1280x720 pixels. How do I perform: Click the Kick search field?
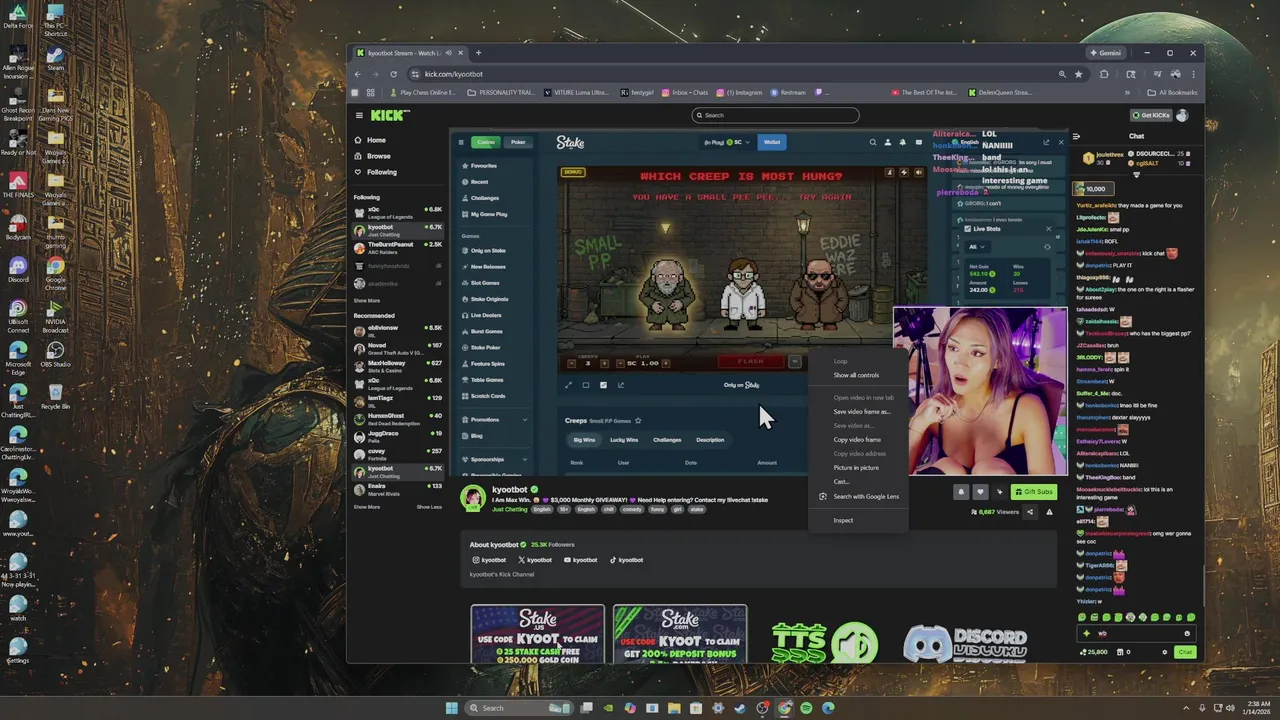click(776, 115)
